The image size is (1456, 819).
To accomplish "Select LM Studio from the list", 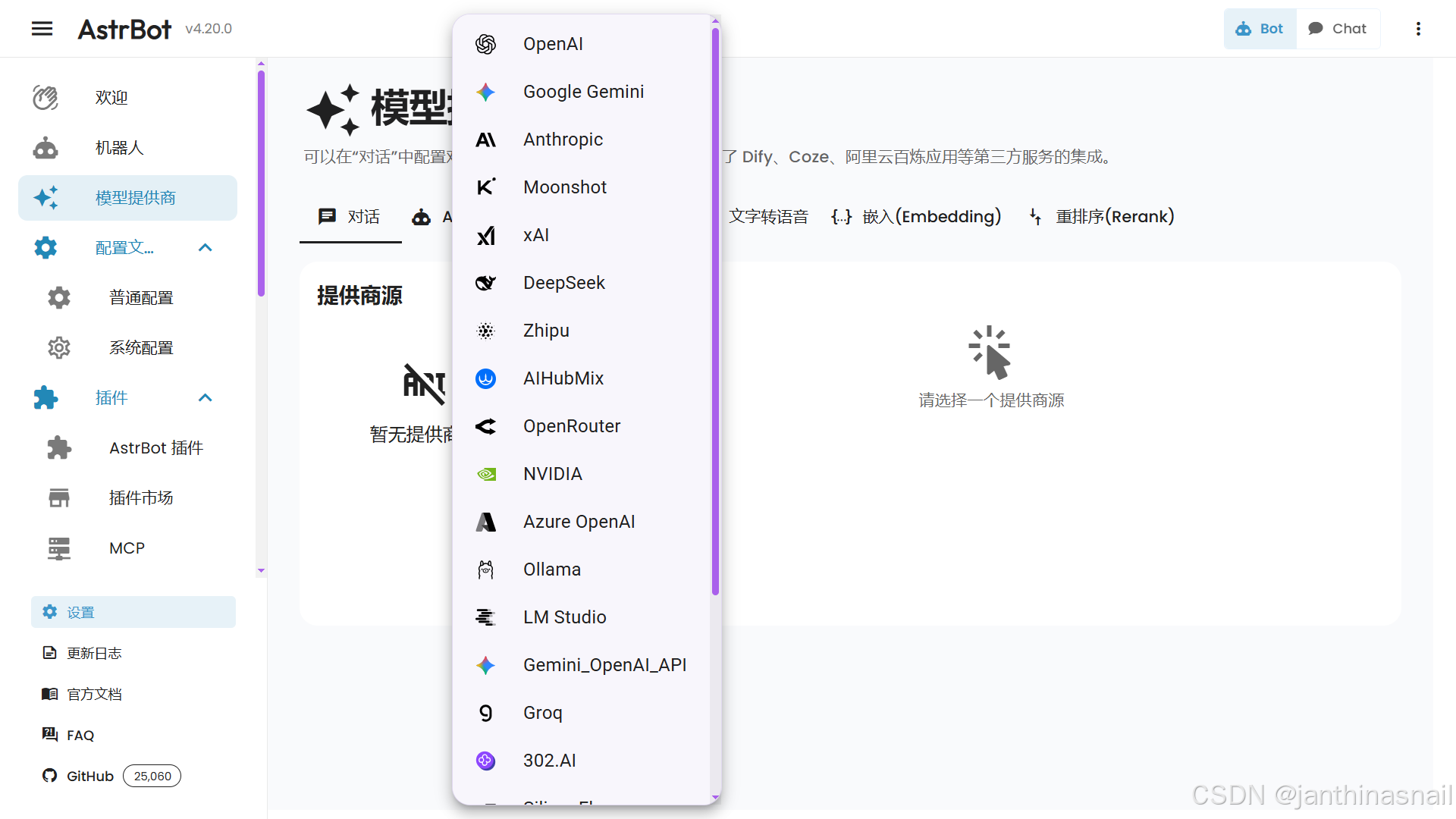I will [581, 617].
